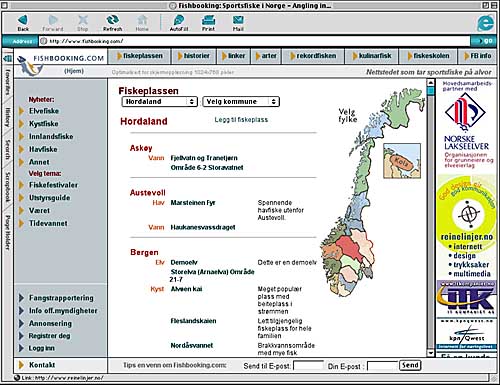
Task: Open Været in the sidebar
Action: click(39, 211)
